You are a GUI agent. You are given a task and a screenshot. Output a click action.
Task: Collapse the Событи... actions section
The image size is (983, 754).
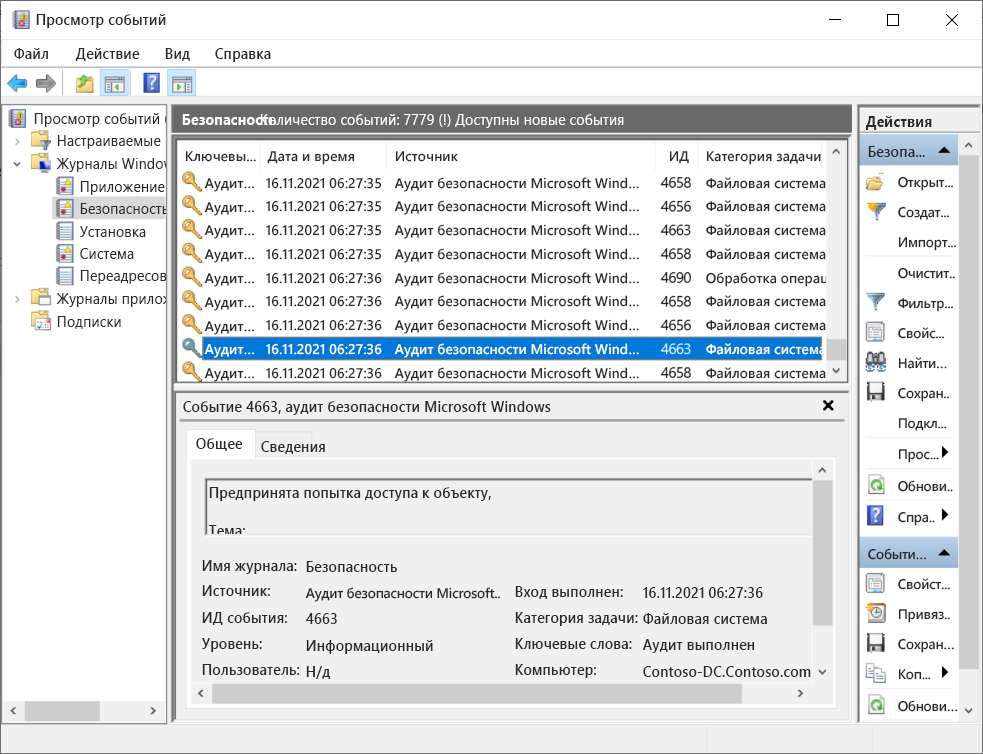pos(944,553)
